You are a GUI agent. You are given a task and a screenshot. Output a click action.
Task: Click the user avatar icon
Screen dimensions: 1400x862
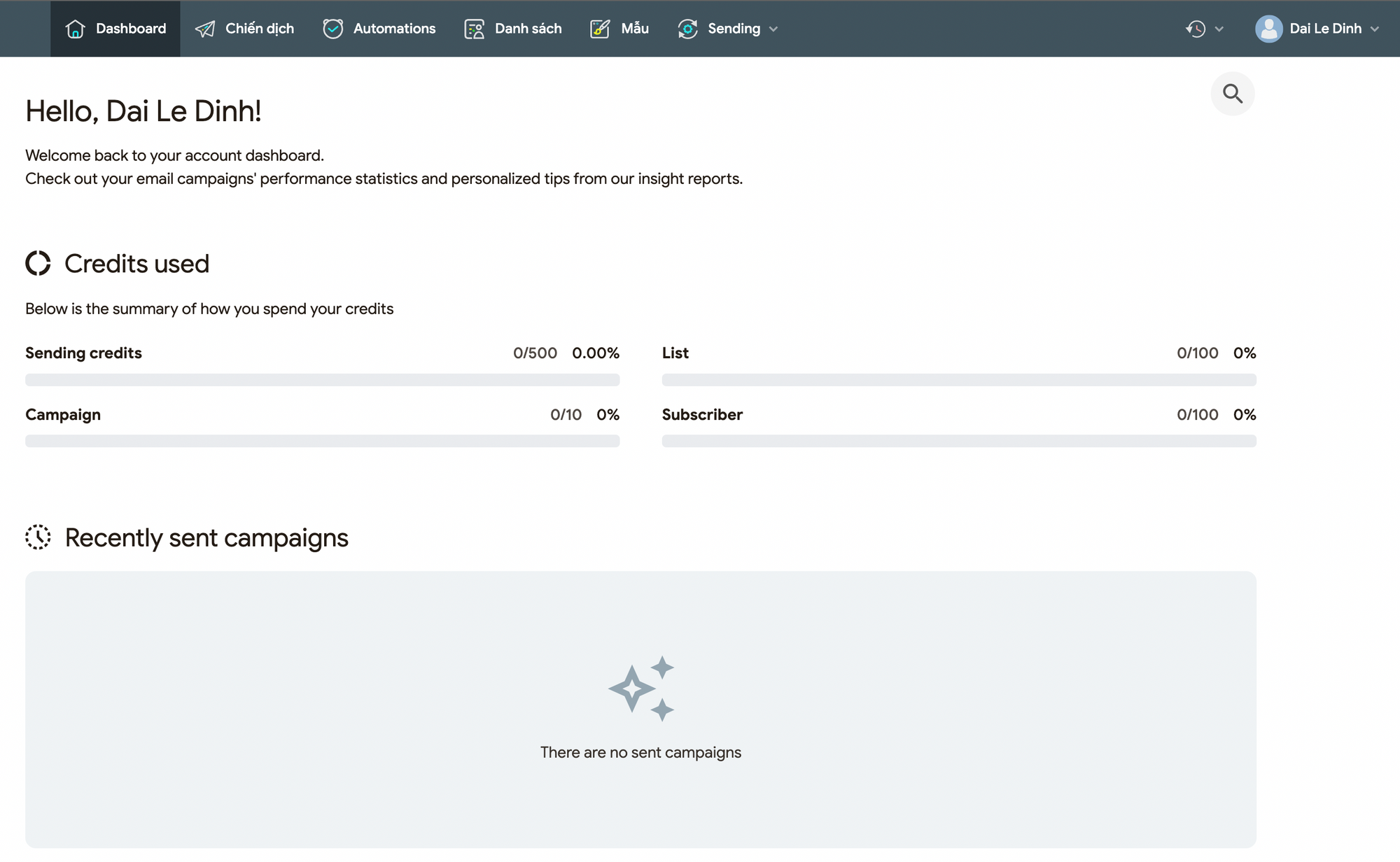(x=1268, y=29)
